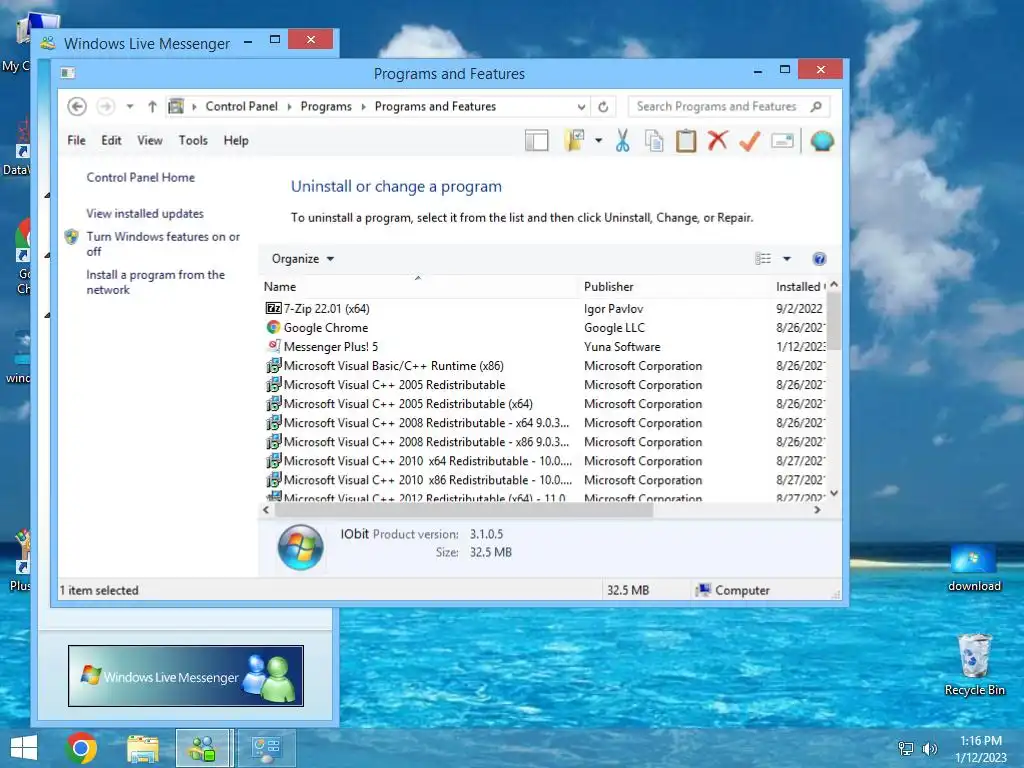Screen dimensions: 1024x768
Task: Click the Back navigation arrow
Action: [x=77, y=106]
